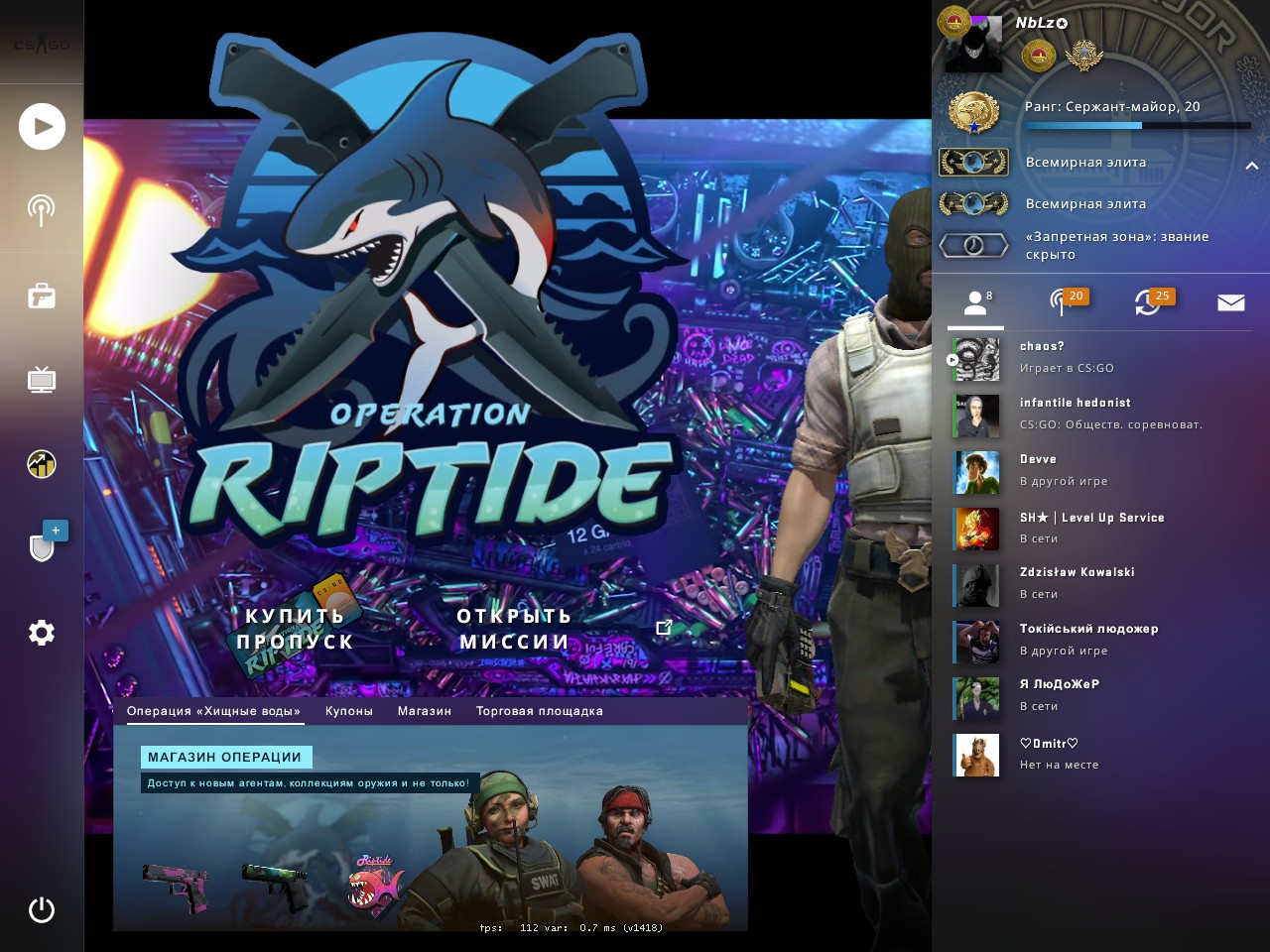Click the service medal next to NbLz's name
Image resolution: width=1270 pixels, height=952 pixels.
[x=1039, y=56]
